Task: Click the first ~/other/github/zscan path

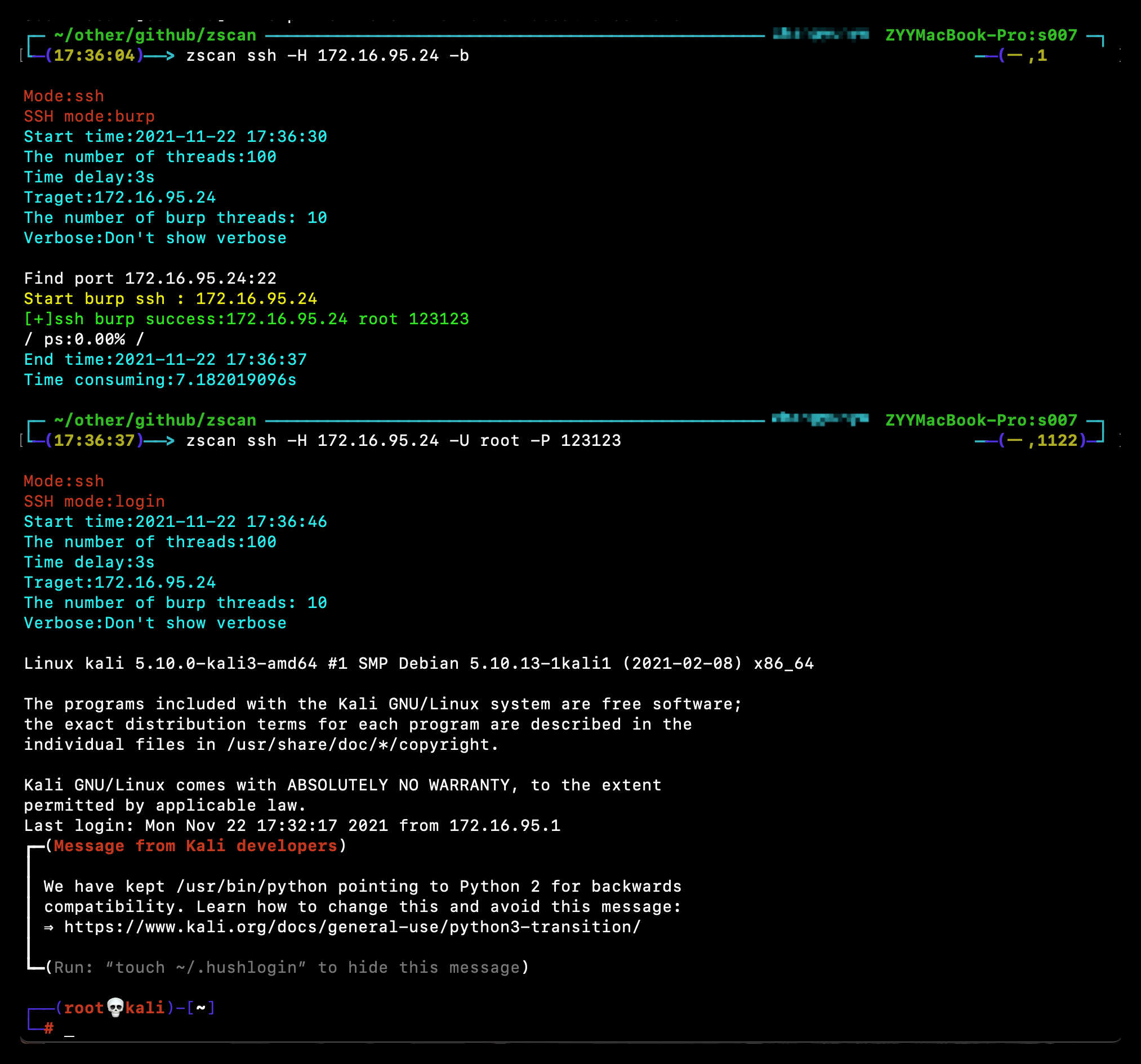Action: [155, 35]
